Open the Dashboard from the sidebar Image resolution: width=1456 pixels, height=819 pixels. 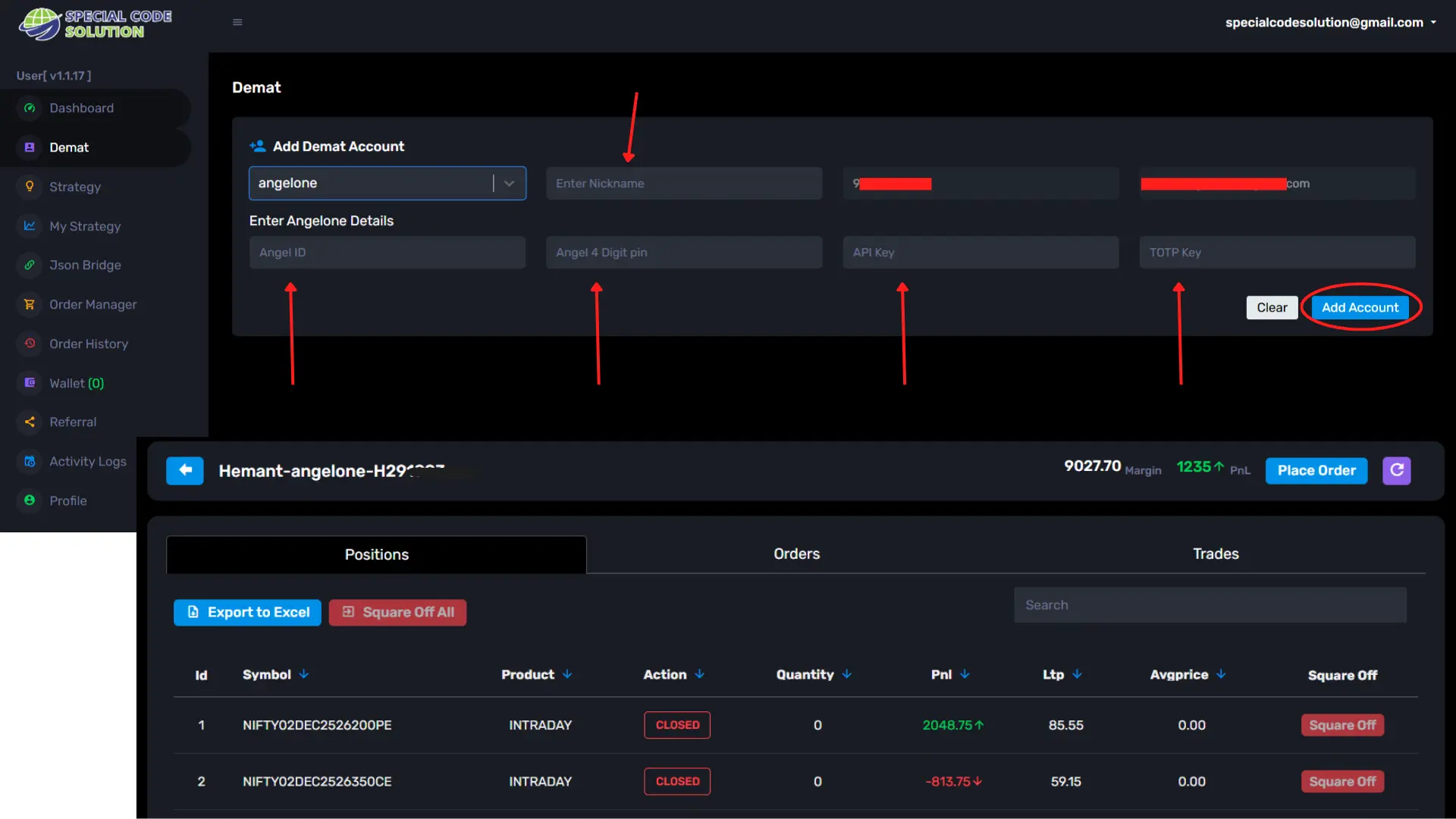(x=81, y=108)
